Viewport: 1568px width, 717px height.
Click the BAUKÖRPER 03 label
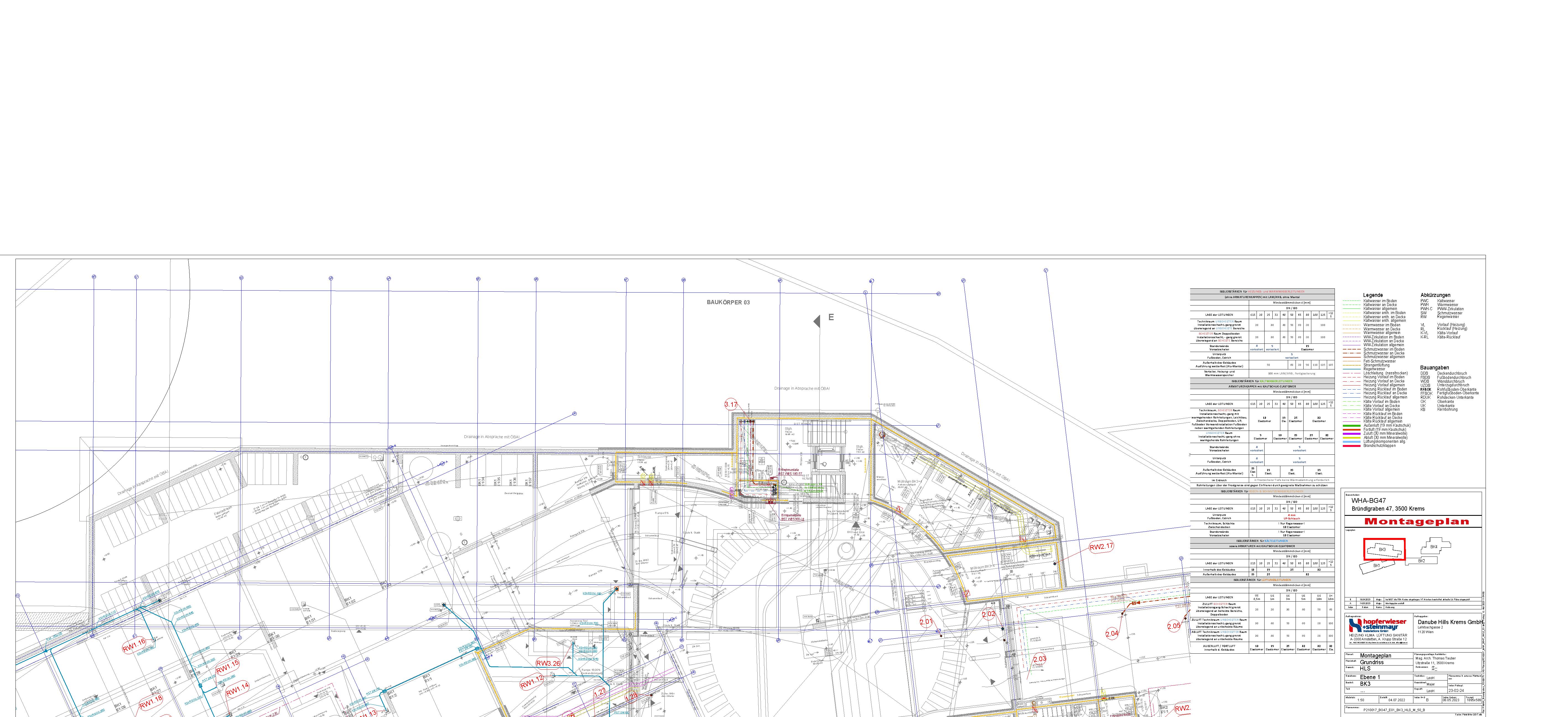click(x=728, y=302)
